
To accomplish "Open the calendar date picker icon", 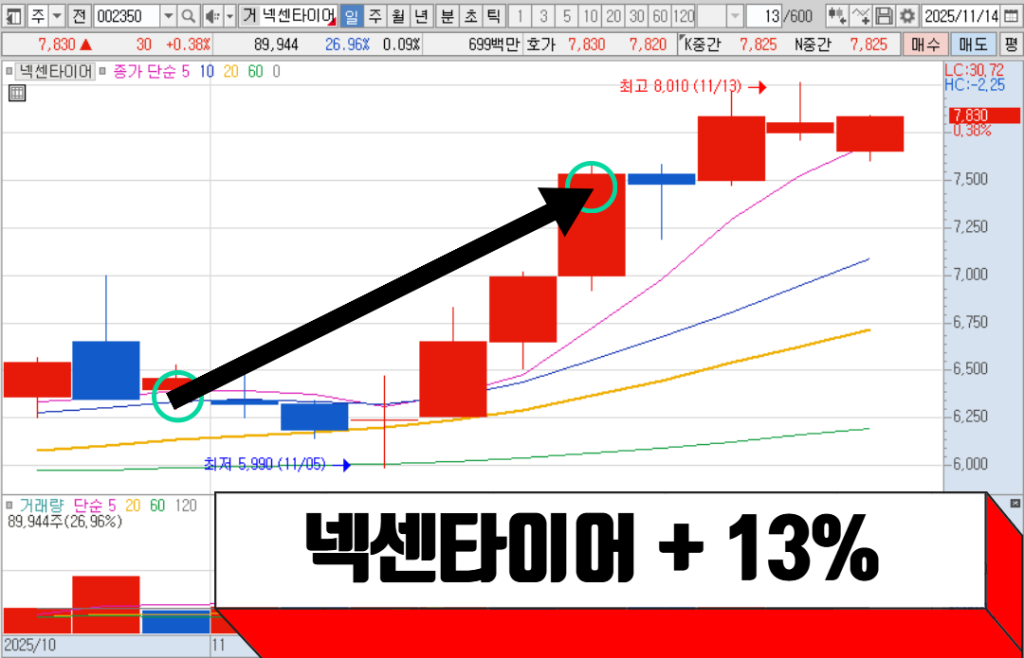I will 1009,17.
